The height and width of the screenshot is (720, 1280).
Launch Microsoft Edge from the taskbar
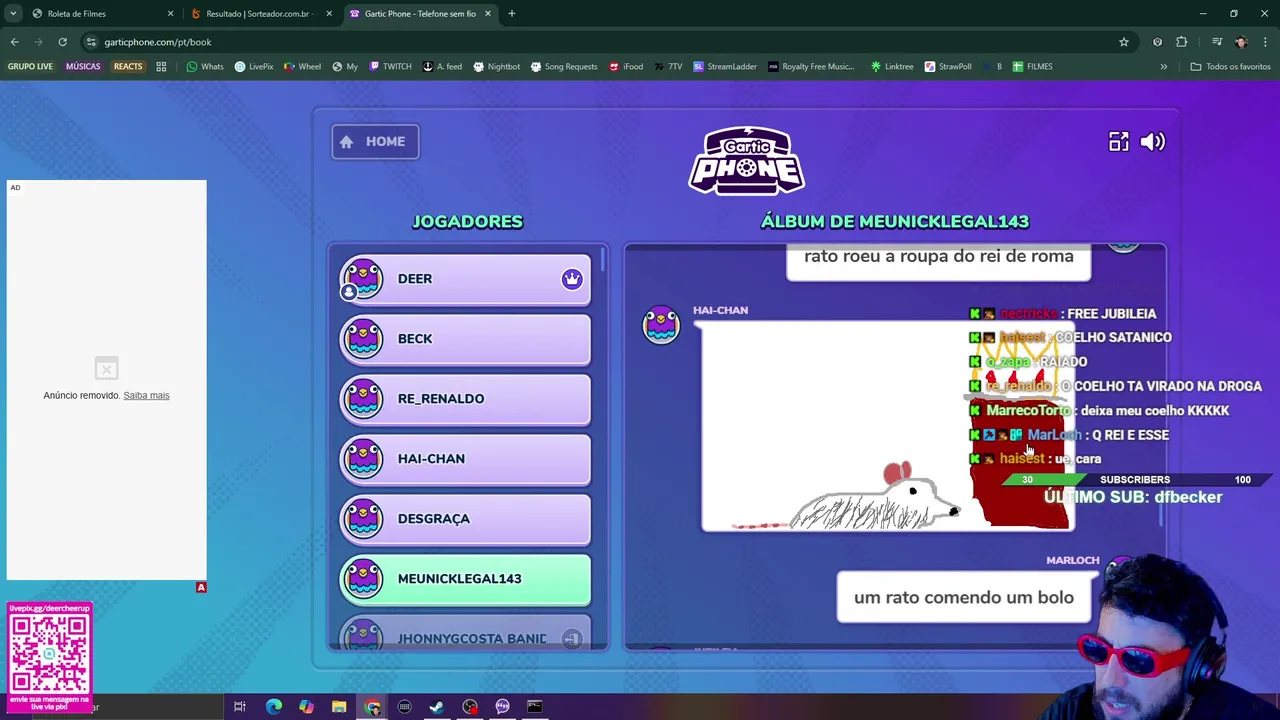point(273,707)
